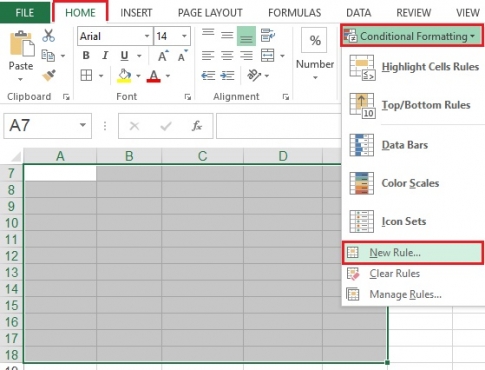Align text right
The image size is (485, 370).
click(246, 56)
